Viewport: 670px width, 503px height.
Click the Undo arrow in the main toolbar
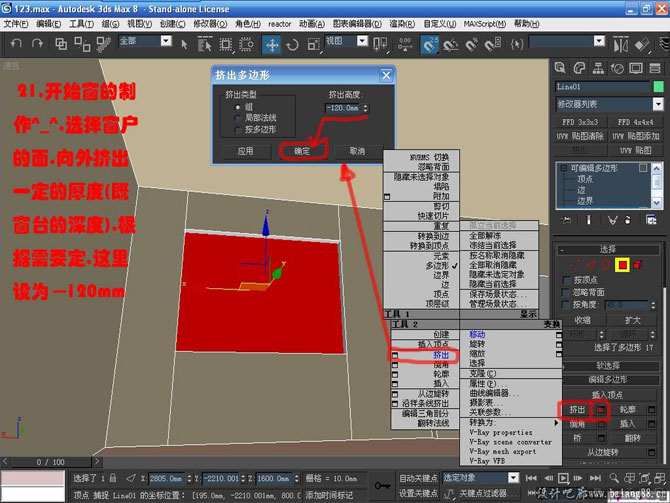(16, 44)
